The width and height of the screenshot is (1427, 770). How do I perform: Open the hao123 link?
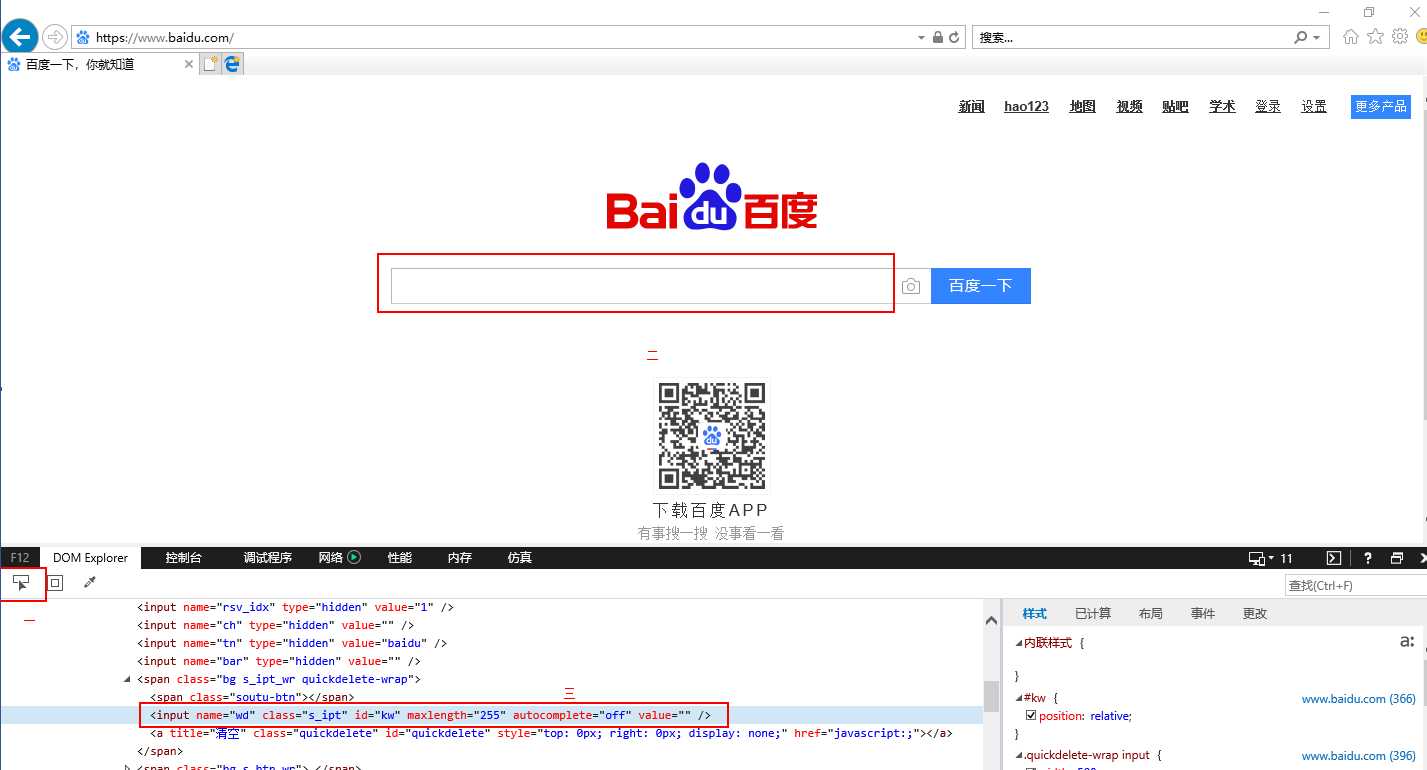point(1026,106)
